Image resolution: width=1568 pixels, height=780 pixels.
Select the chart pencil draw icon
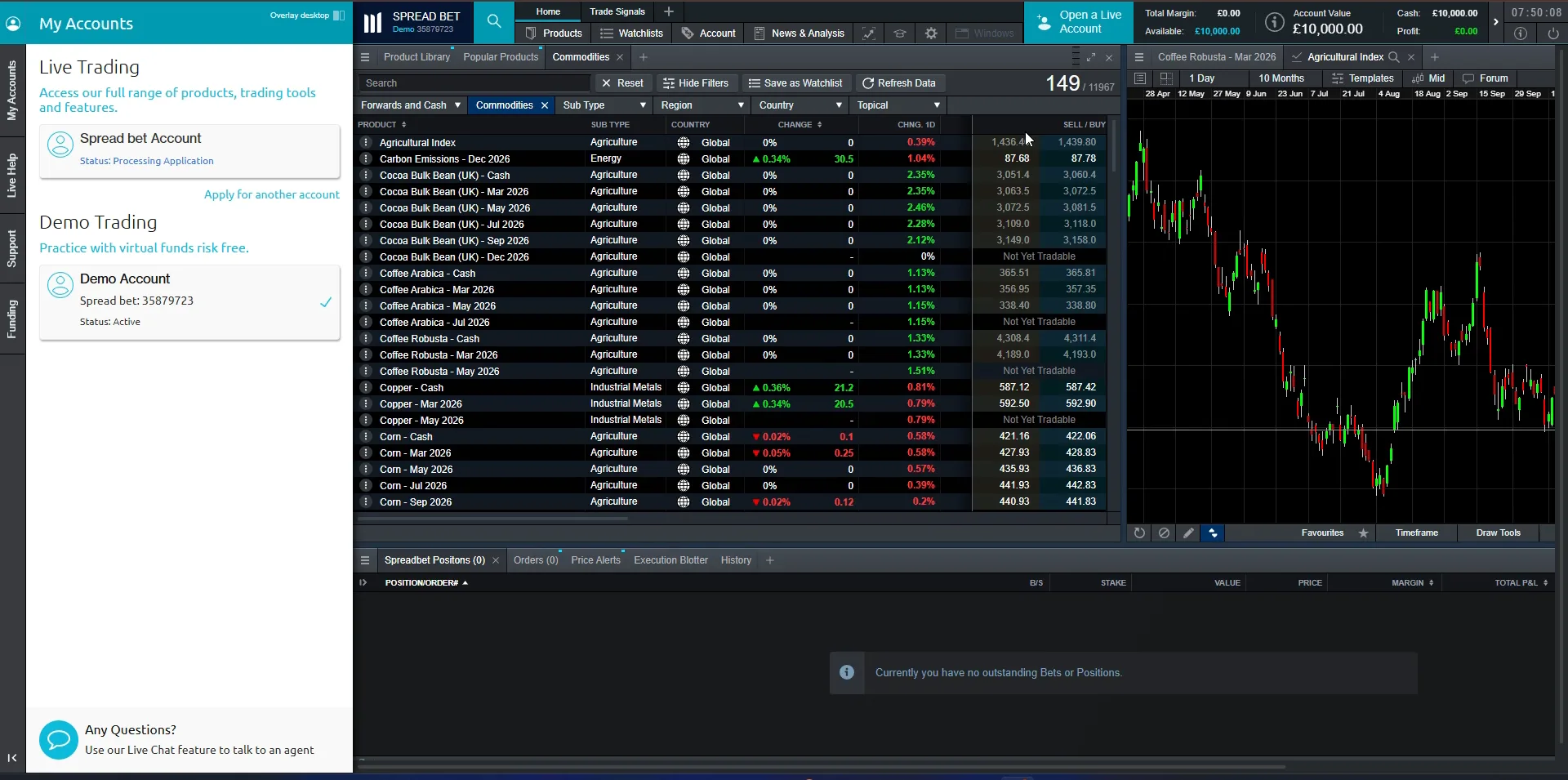1188,533
